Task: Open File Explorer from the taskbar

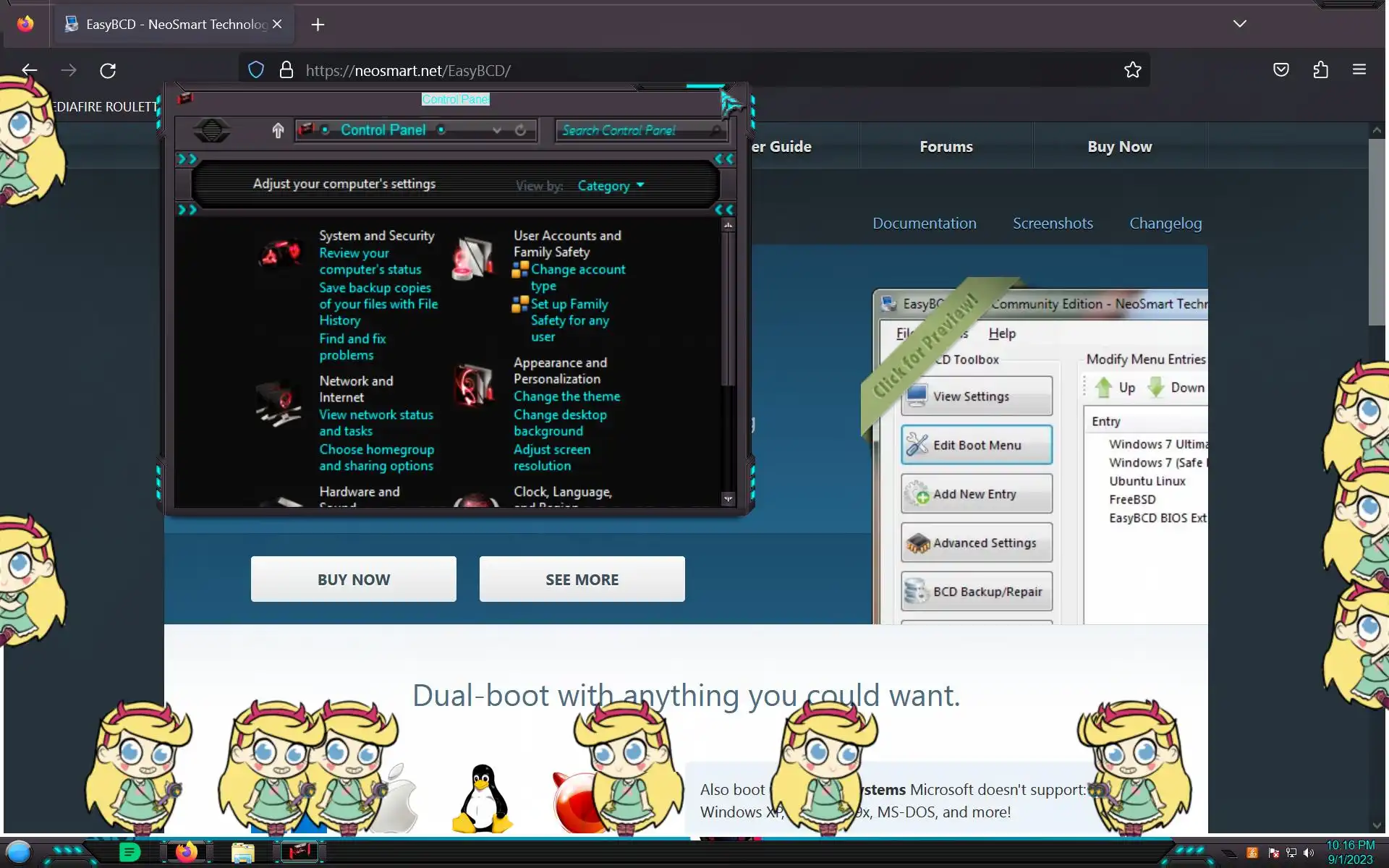Action: pyautogui.click(x=242, y=853)
